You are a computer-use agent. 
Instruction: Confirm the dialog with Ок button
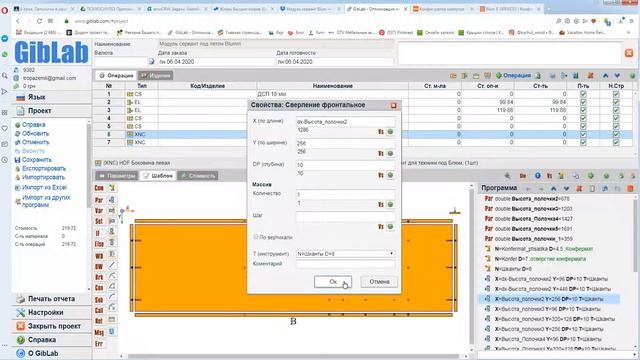(x=333, y=282)
